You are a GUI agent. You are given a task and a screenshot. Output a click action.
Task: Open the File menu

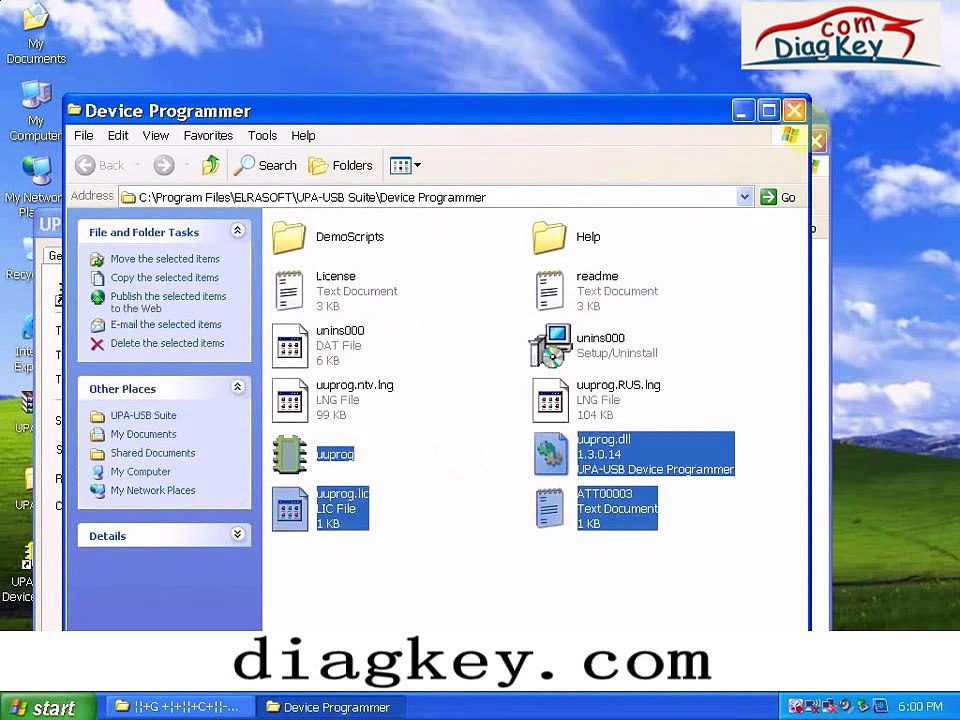pos(84,135)
